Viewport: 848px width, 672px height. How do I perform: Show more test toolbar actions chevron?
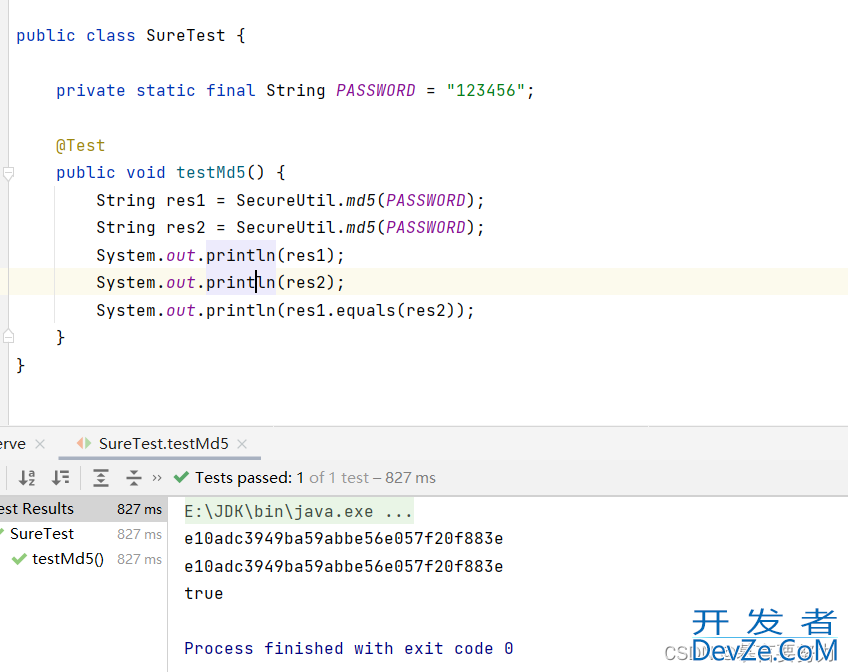point(157,478)
